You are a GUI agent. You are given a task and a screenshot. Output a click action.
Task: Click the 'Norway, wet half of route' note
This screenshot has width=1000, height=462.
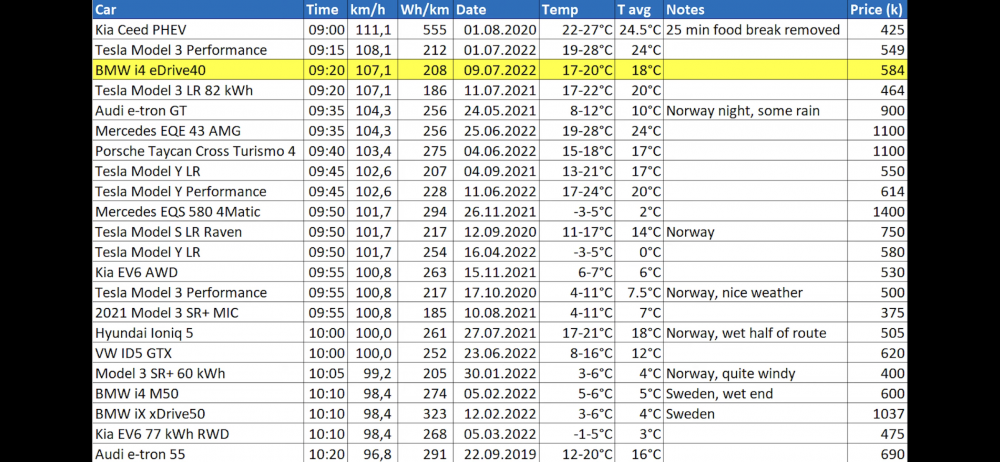tap(746, 333)
